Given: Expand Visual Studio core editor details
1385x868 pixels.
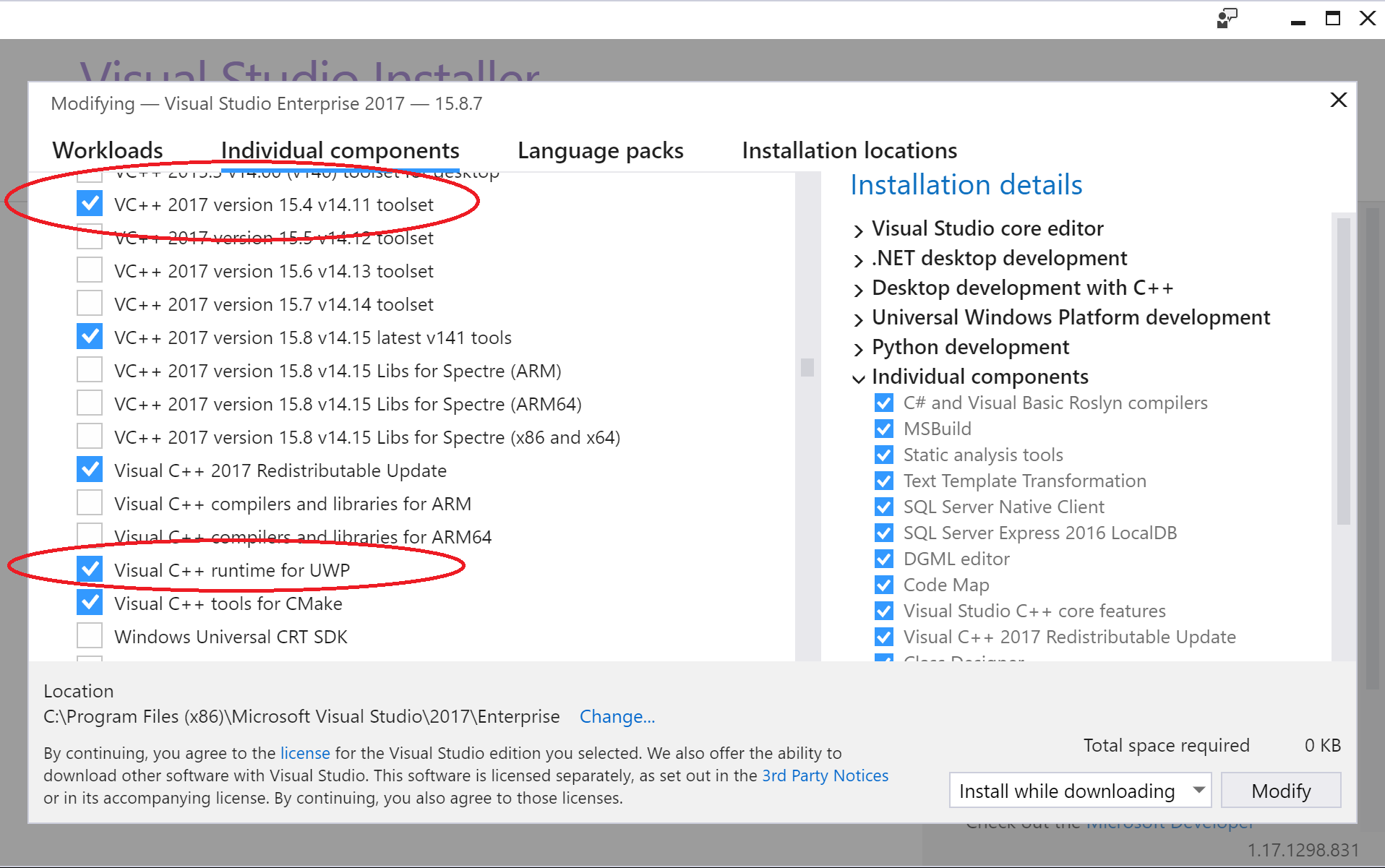Looking at the screenshot, I should point(858,231).
